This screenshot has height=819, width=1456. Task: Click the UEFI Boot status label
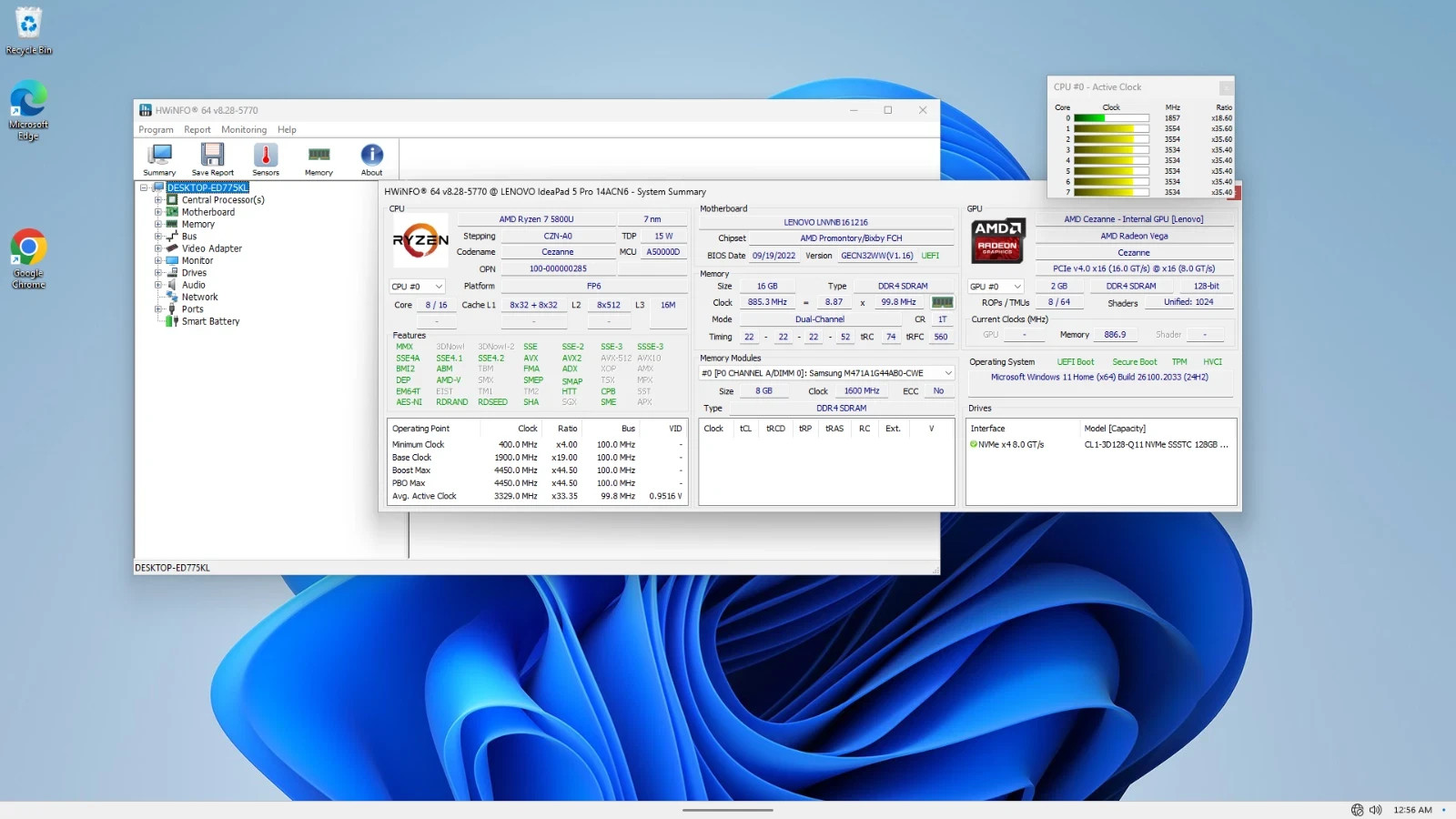[1076, 362]
